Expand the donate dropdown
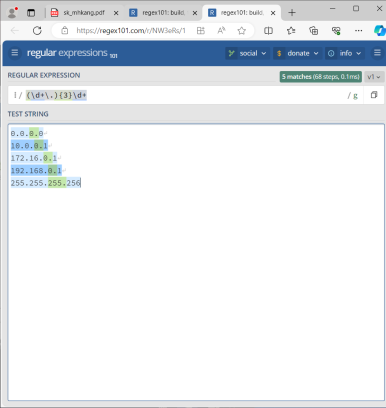The height and width of the screenshot is (408, 386). point(297,53)
